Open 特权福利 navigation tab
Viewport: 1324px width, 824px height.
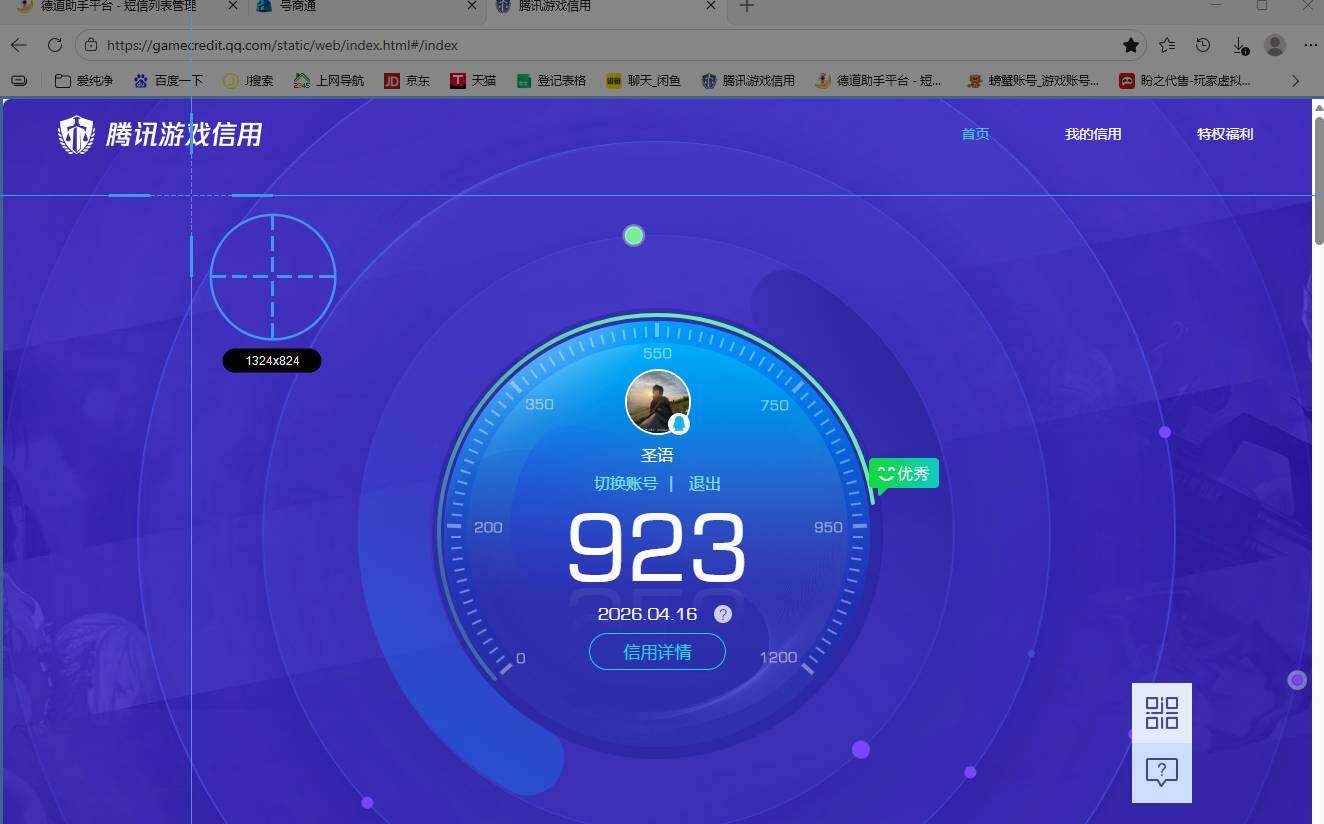[x=1225, y=134]
